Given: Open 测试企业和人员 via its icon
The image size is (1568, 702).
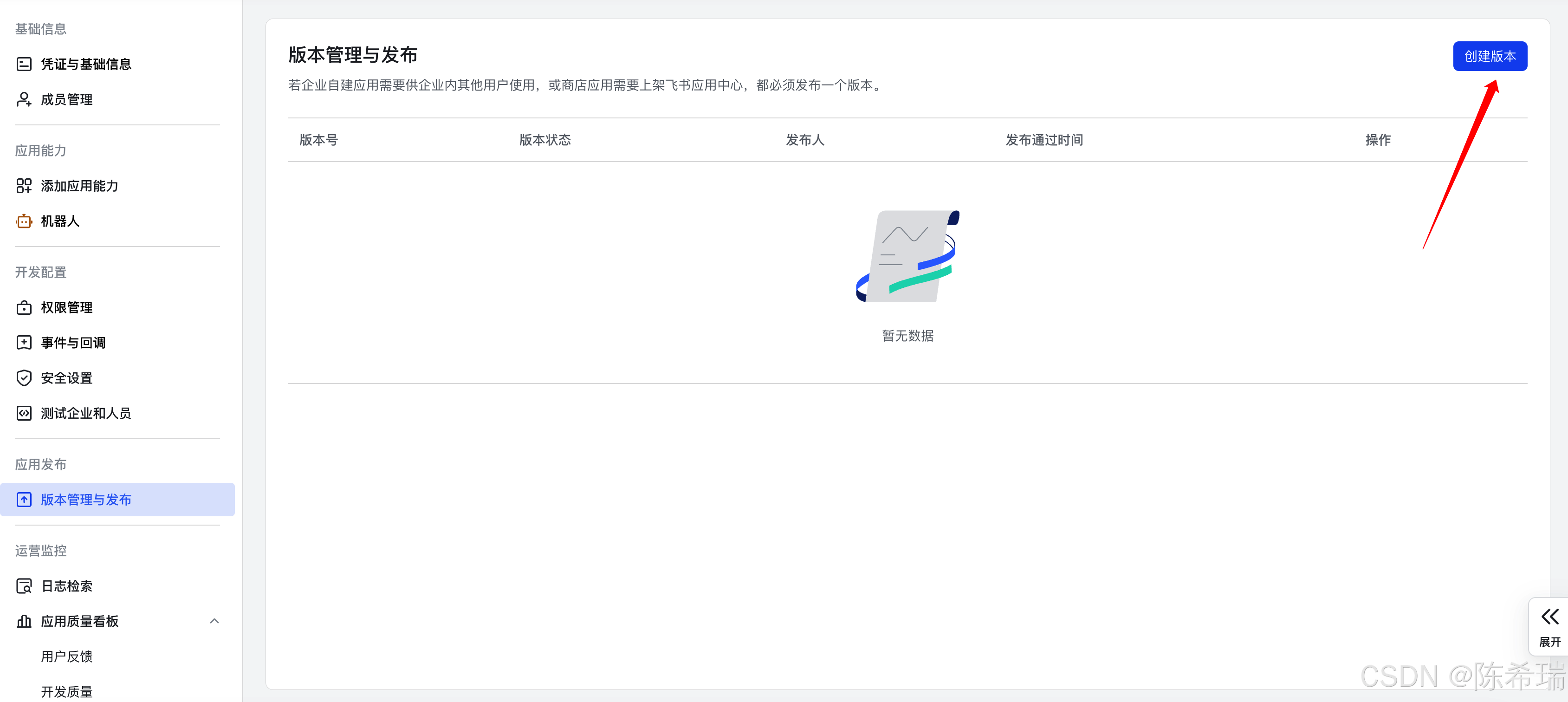Looking at the screenshot, I should pyautogui.click(x=24, y=413).
